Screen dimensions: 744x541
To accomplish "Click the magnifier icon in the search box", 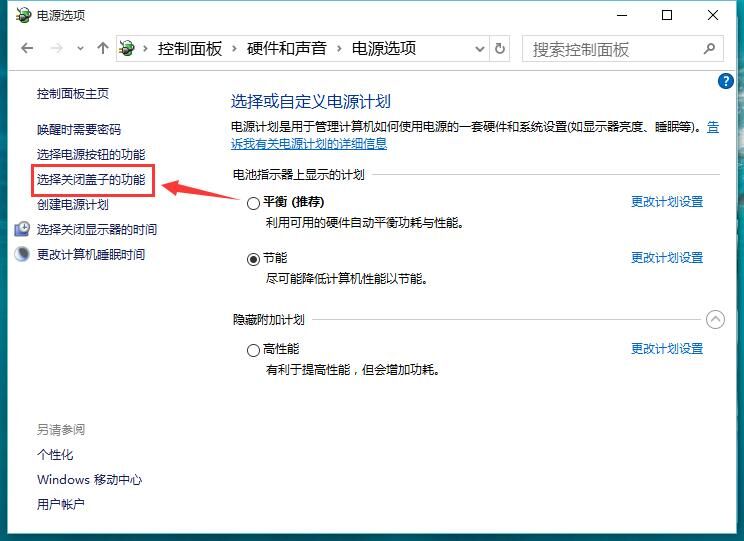I will (x=709, y=48).
